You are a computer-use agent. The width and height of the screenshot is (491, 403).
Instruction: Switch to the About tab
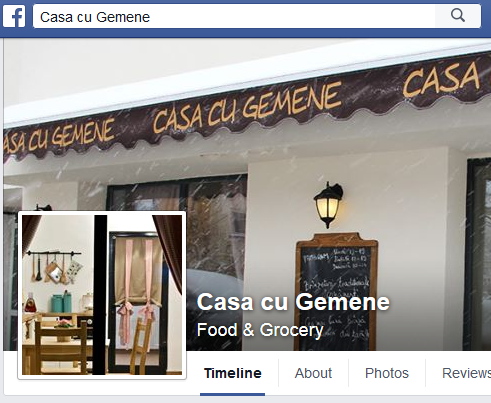click(x=313, y=373)
